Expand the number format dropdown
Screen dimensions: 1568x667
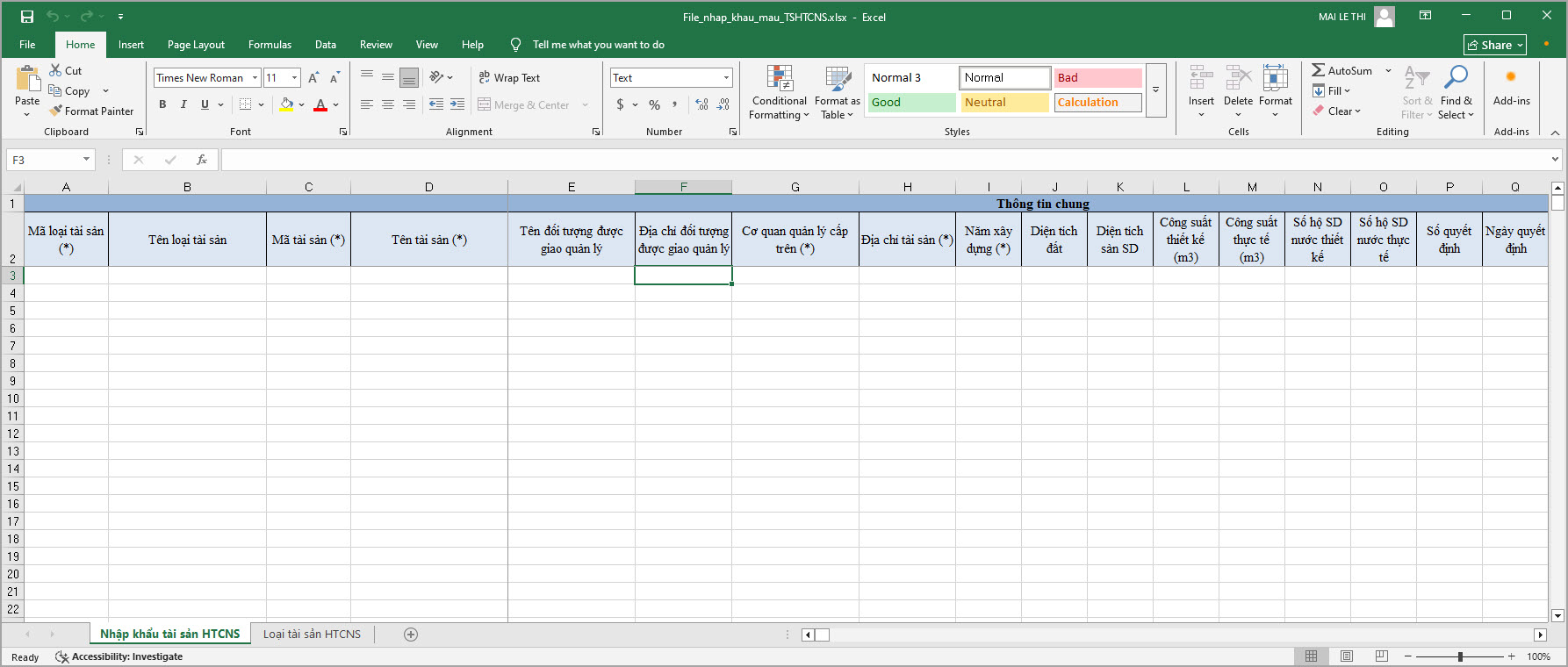point(726,78)
